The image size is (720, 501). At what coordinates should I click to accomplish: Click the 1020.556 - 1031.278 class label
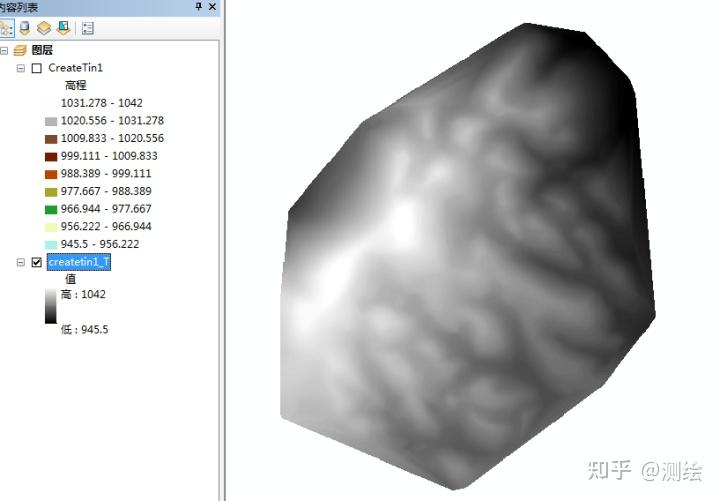pos(112,121)
